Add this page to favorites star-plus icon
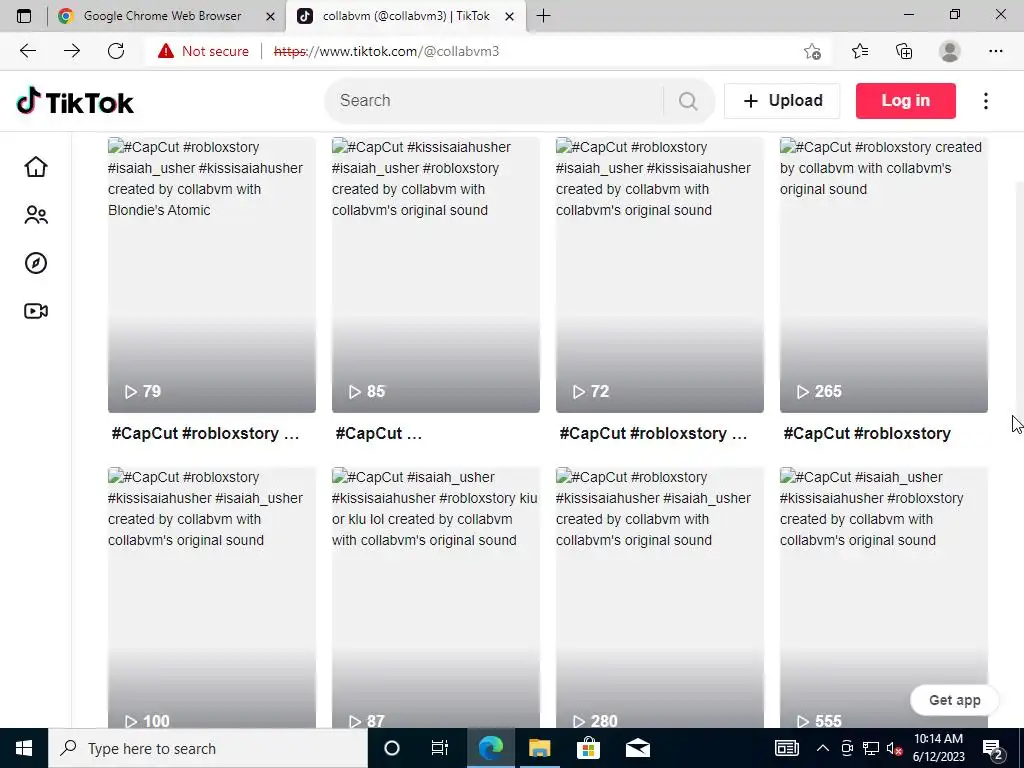 (812, 51)
